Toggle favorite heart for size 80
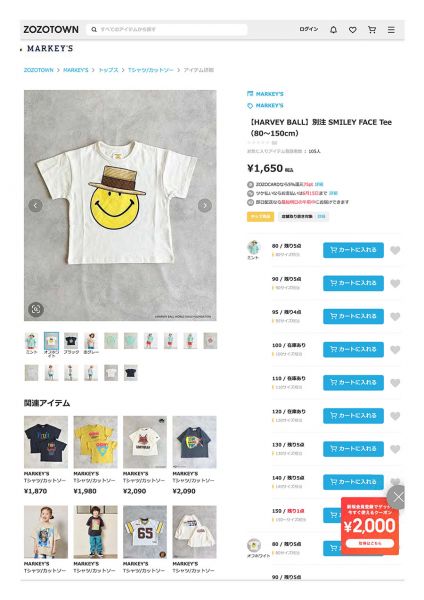 [395, 250]
